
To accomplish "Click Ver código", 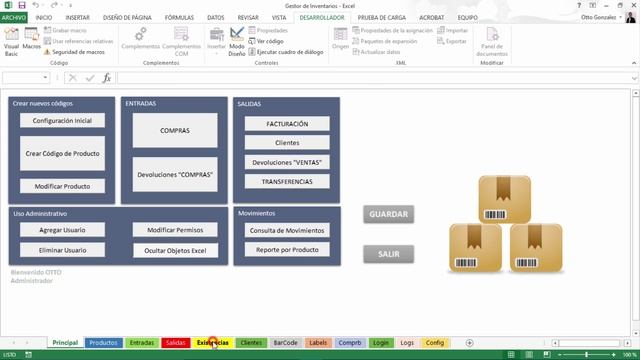I will 266,41.
